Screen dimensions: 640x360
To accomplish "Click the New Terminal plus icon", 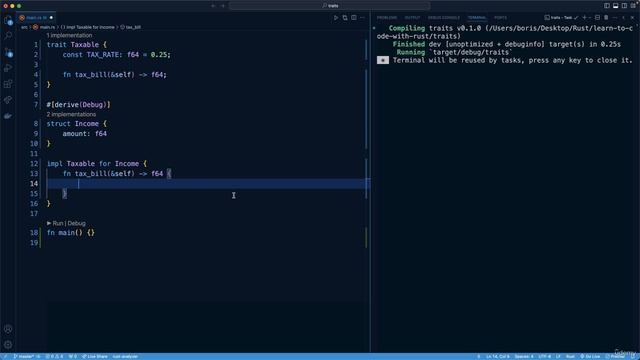I will tap(584, 18).
